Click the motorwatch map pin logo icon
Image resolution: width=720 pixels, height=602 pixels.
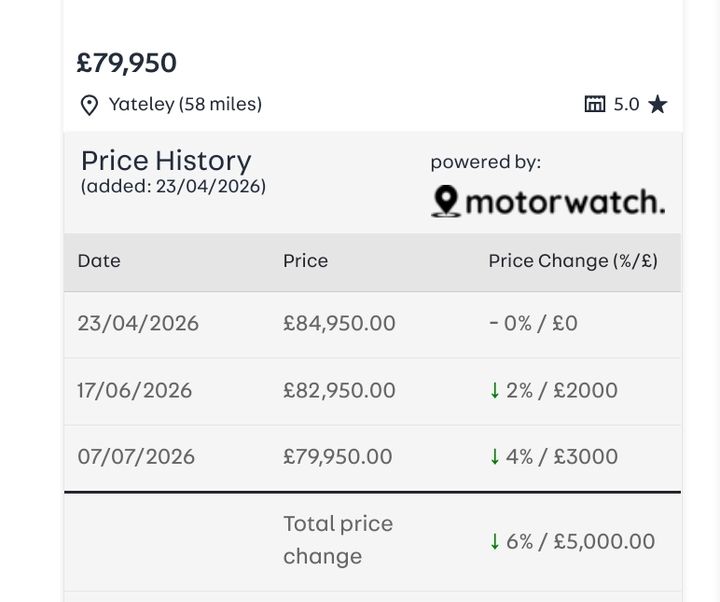point(446,201)
